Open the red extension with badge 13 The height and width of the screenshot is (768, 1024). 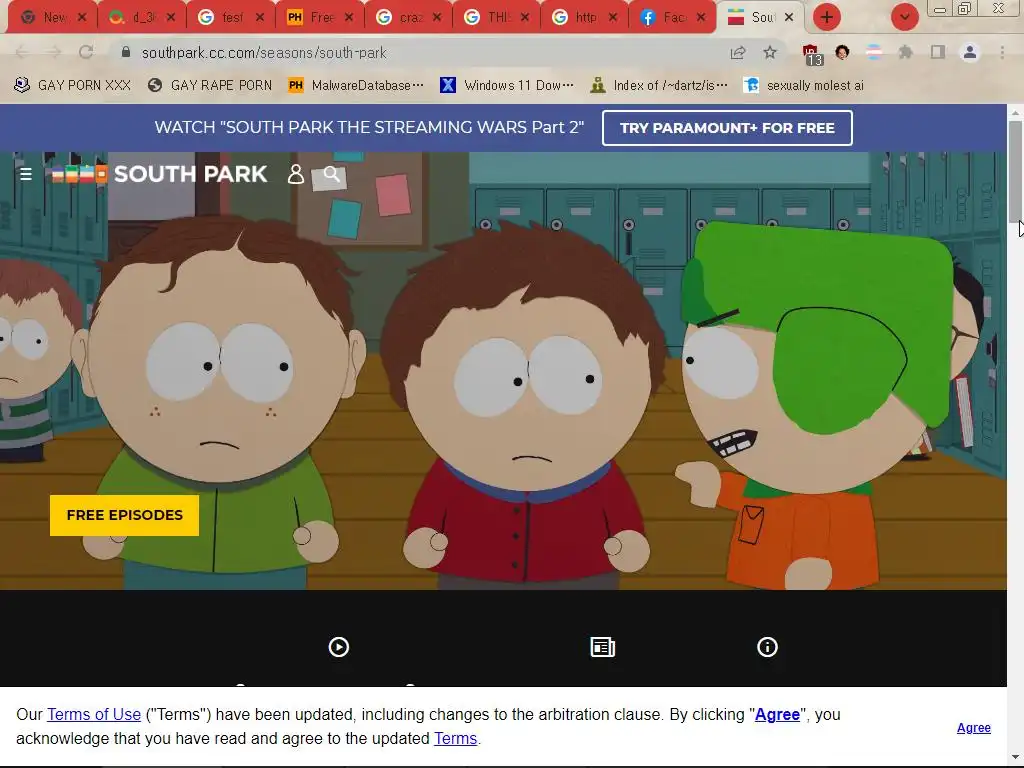click(811, 54)
